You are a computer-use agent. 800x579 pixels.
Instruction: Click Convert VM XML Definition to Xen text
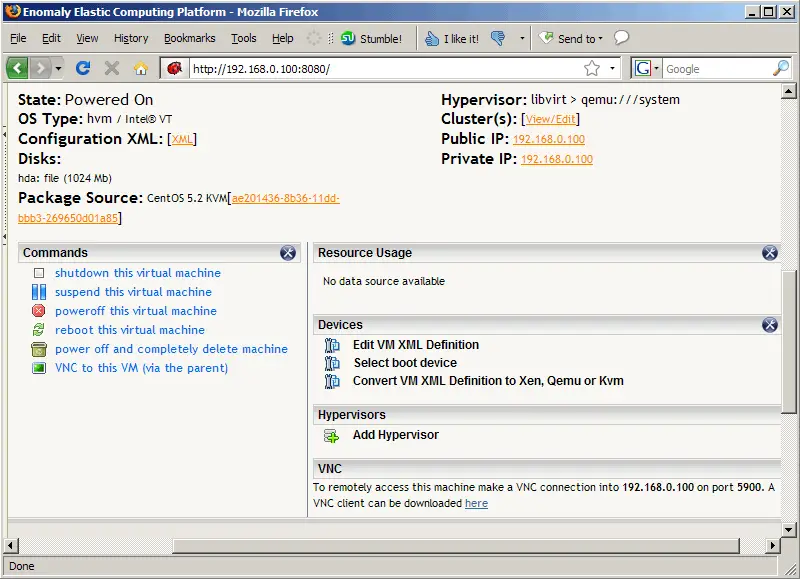tap(488, 381)
